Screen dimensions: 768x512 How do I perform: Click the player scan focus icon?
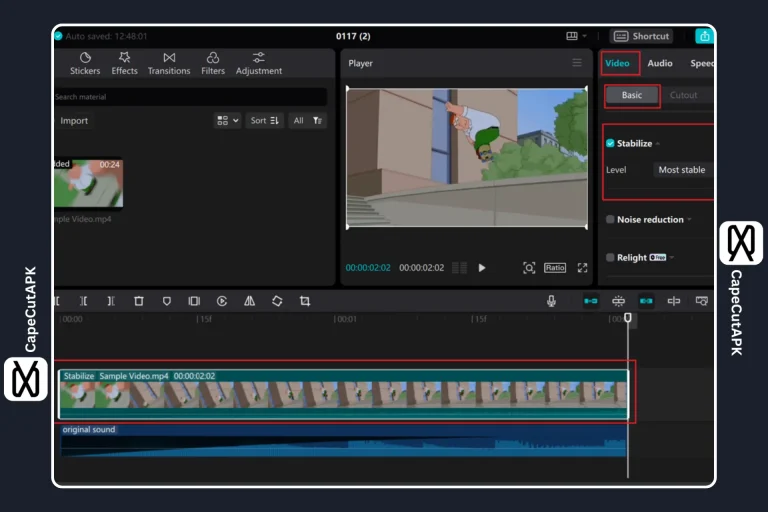529,268
